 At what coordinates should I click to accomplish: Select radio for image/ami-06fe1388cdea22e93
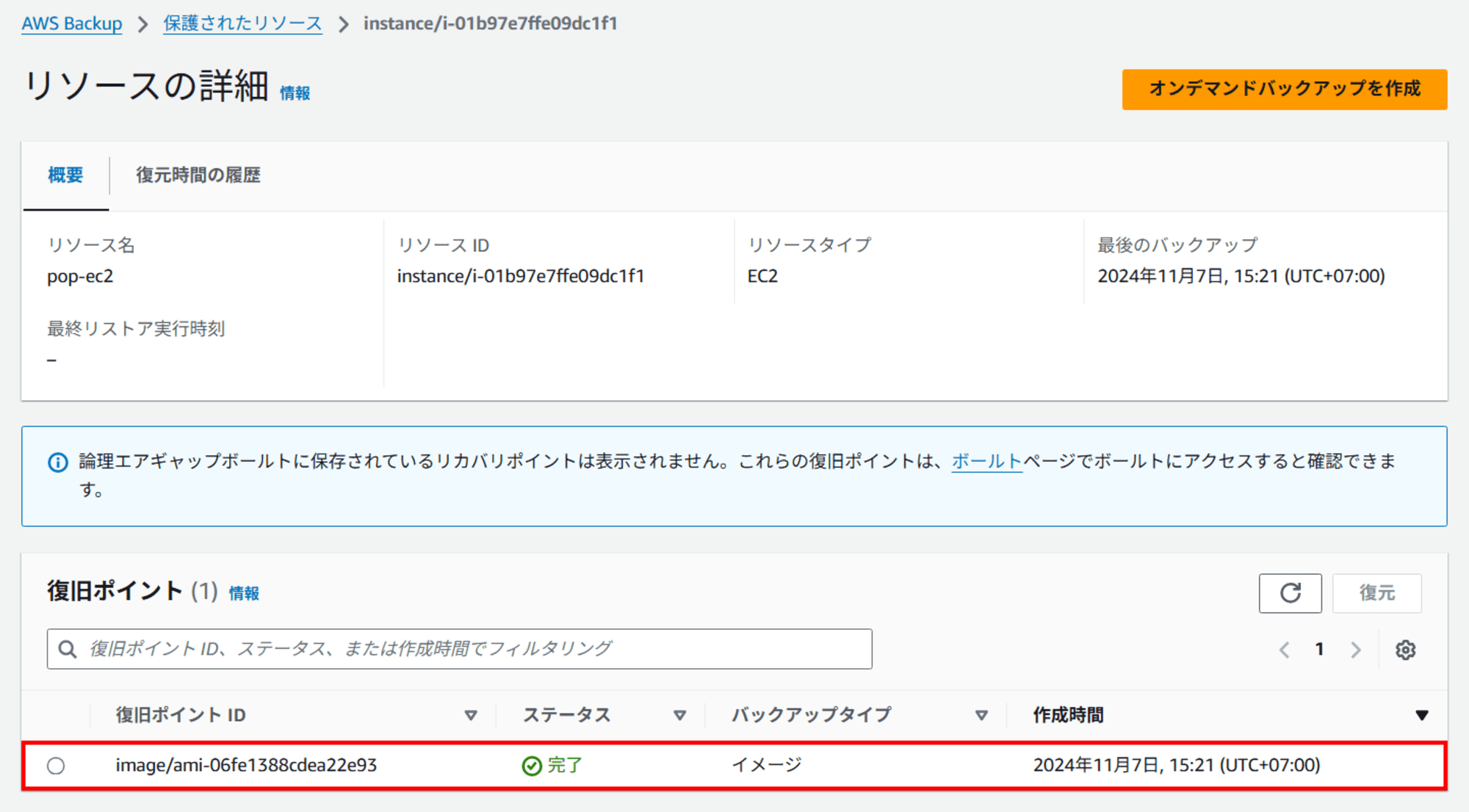(56, 766)
